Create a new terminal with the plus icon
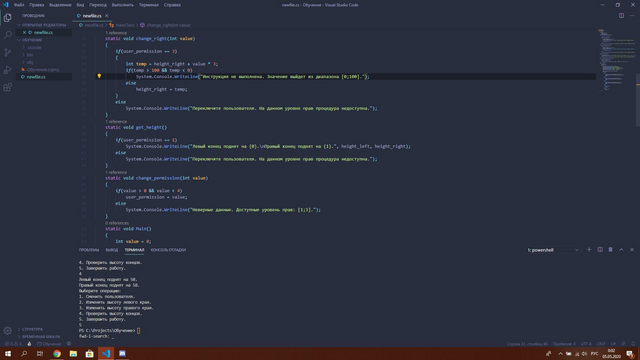The width and height of the screenshot is (640, 360). click(589, 249)
